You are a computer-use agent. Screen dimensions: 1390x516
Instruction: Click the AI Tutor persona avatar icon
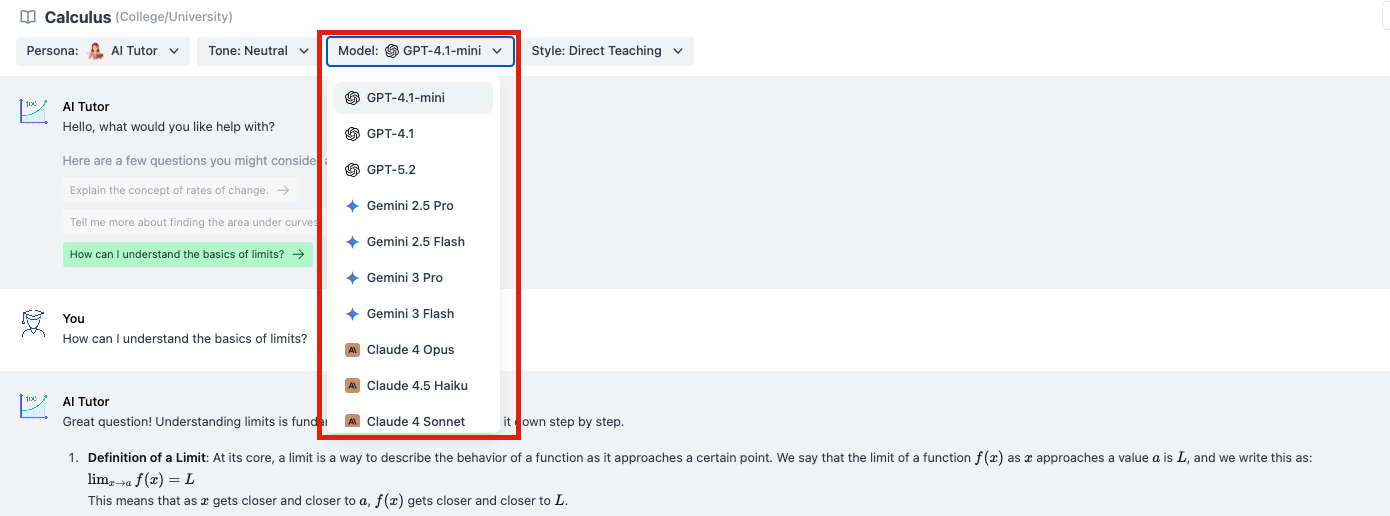tap(96, 51)
